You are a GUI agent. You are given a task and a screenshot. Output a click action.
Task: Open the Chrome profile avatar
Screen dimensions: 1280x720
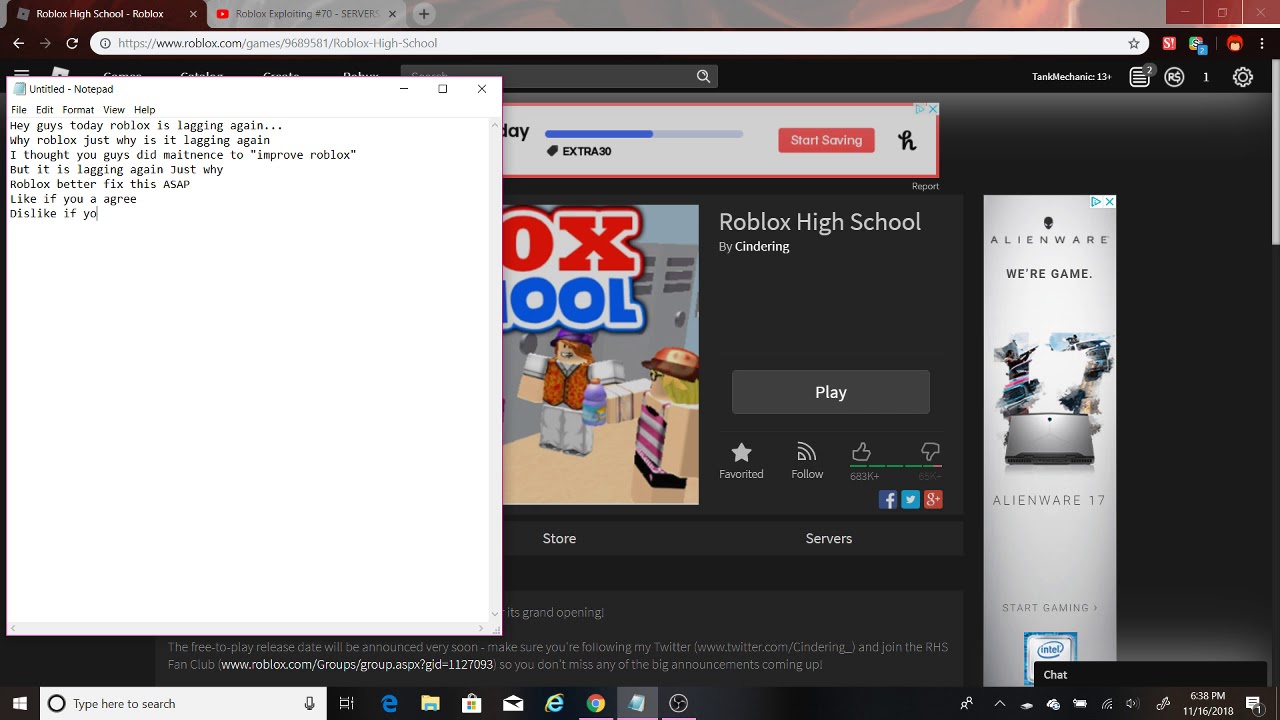tap(1235, 43)
